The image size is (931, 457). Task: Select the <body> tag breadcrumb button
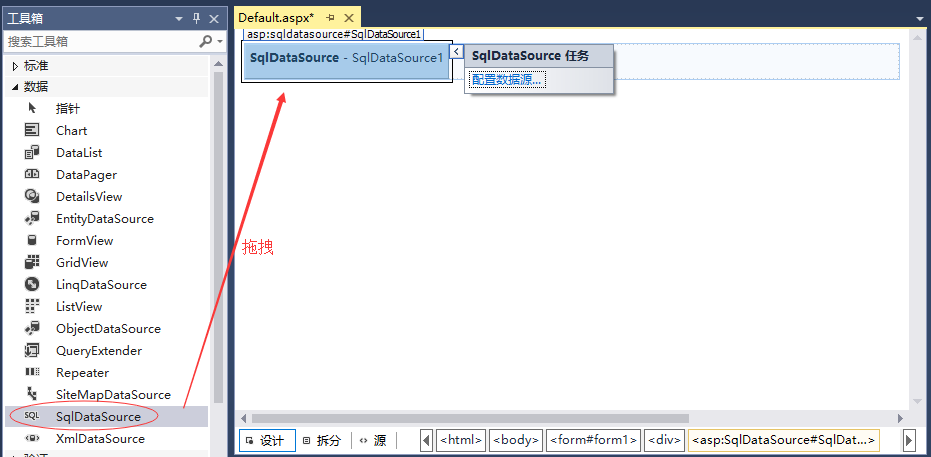(516, 440)
